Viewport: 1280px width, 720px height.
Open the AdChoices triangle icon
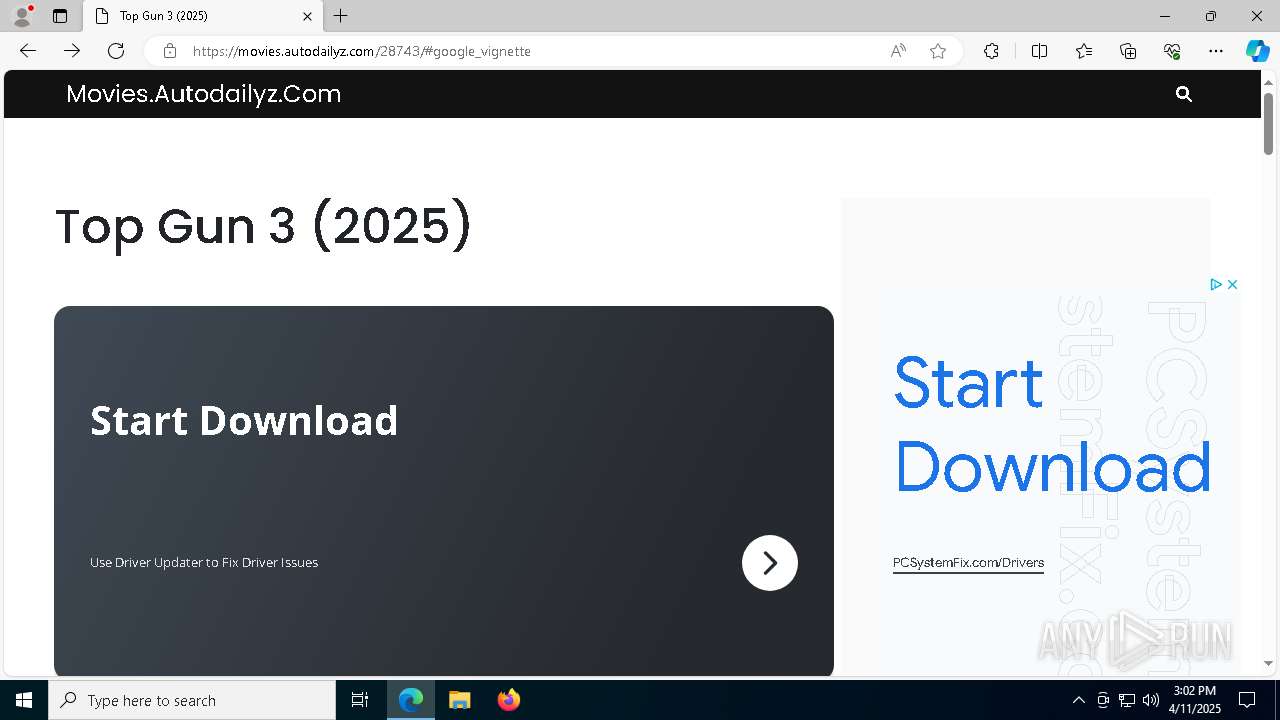click(1216, 285)
